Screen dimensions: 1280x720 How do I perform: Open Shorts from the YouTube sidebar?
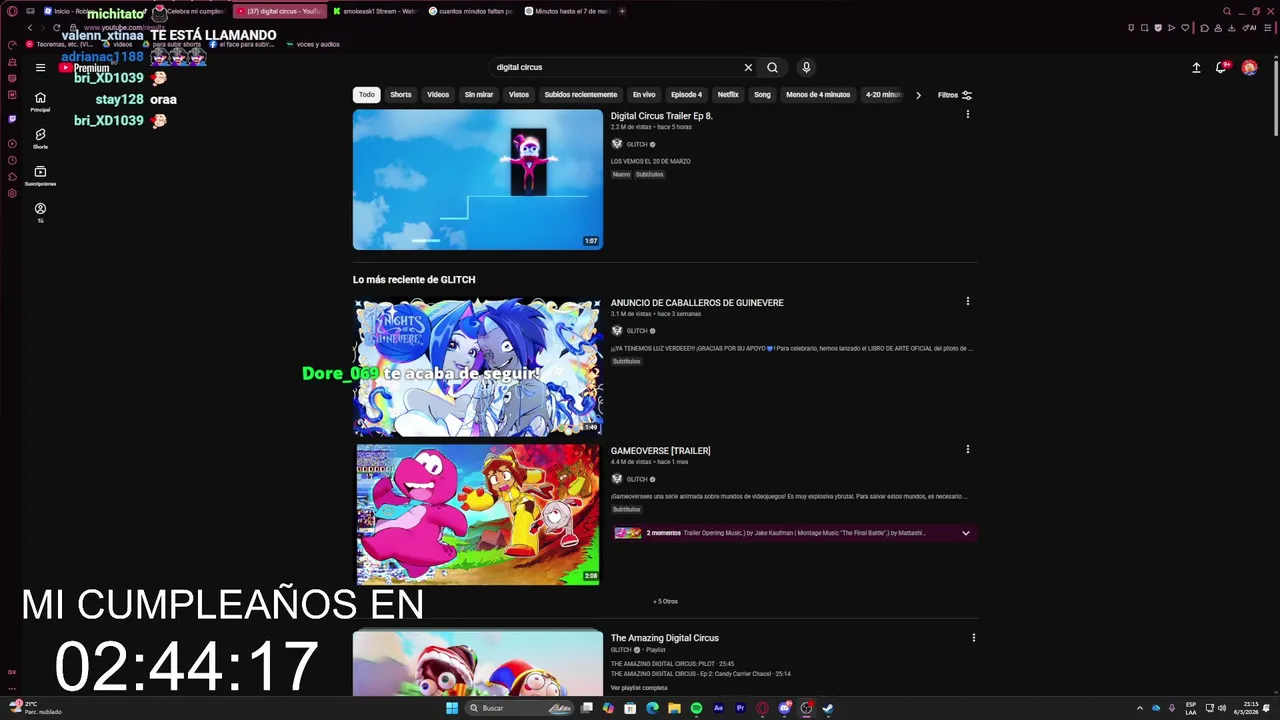40,139
